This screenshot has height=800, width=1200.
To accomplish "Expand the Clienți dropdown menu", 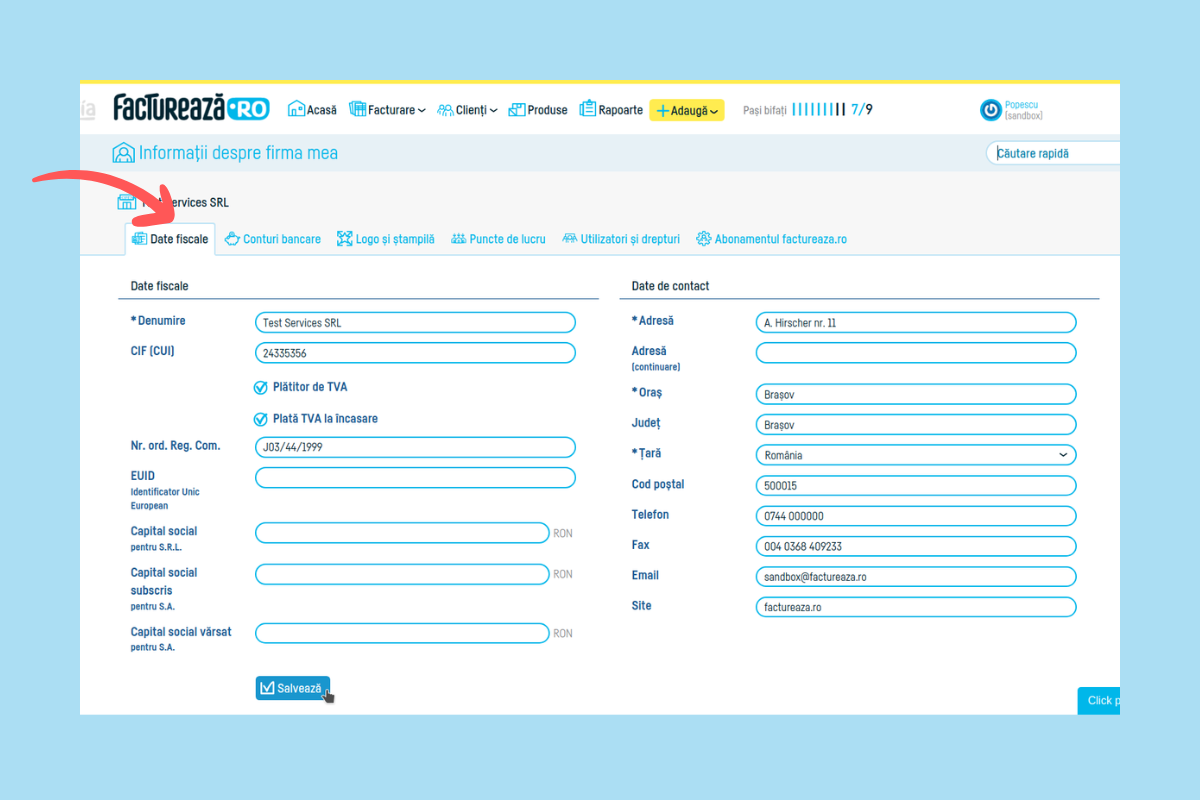I will pyautogui.click(x=470, y=110).
